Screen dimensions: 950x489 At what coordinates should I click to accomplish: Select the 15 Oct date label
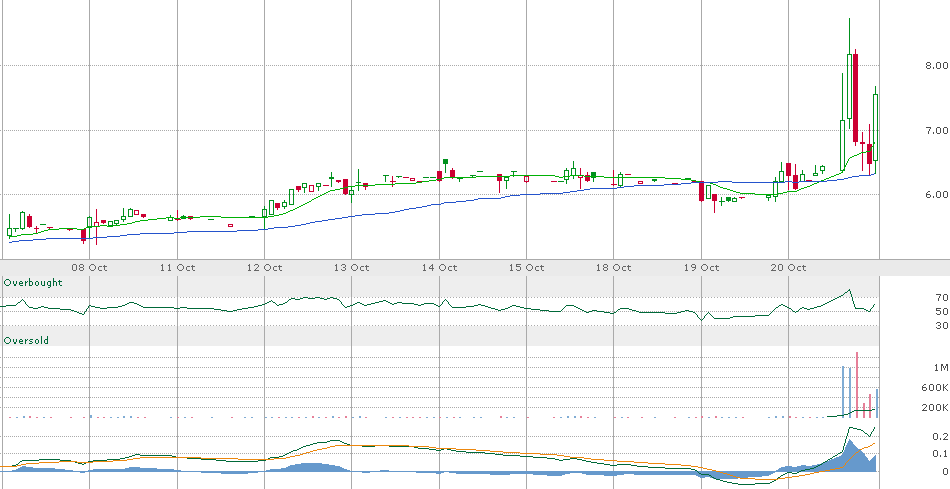(x=526, y=267)
